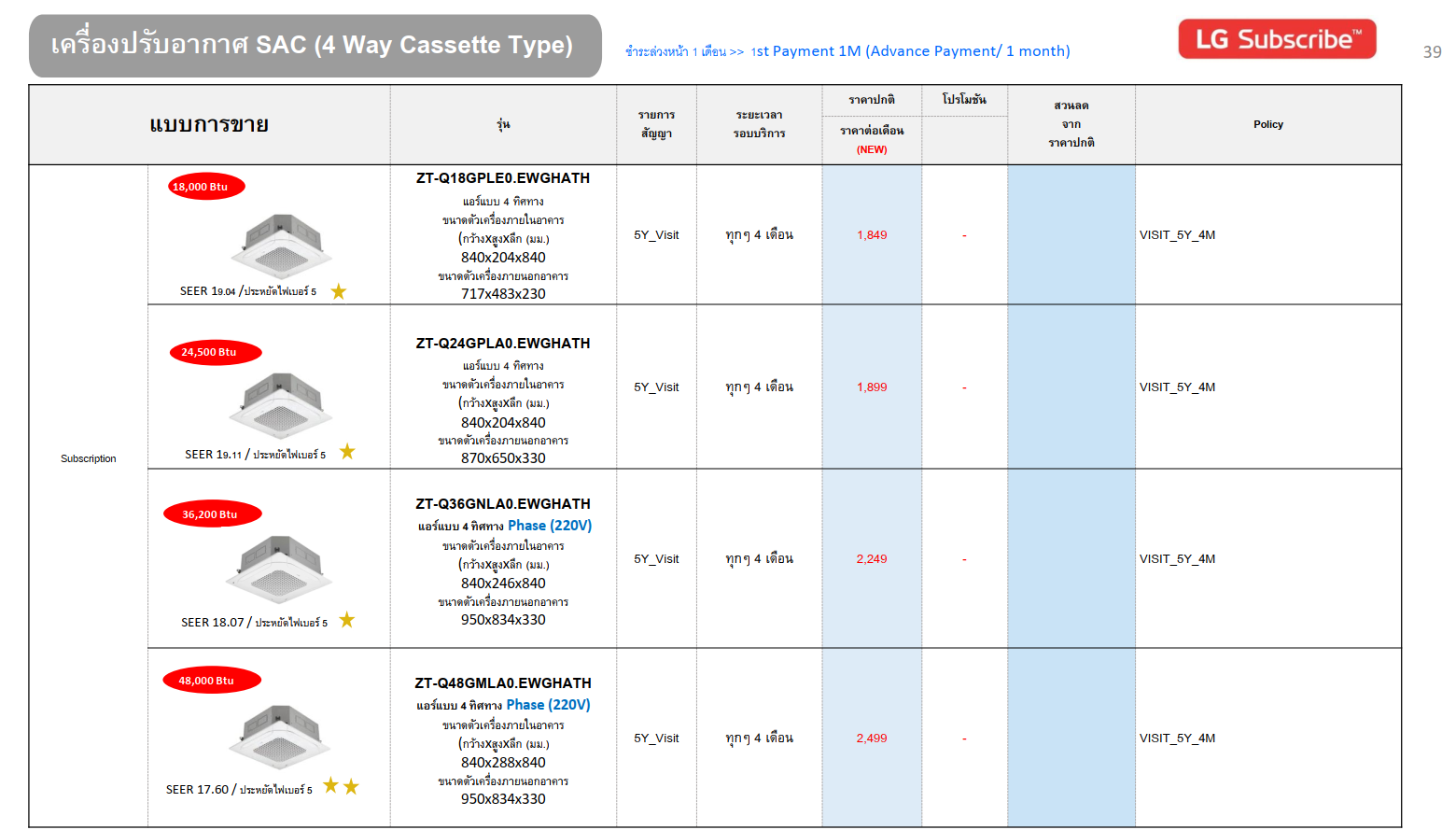Select model name ZT-Q18GPLE0.EWGHATH
Screen dimensions: 1456x830
503,178
